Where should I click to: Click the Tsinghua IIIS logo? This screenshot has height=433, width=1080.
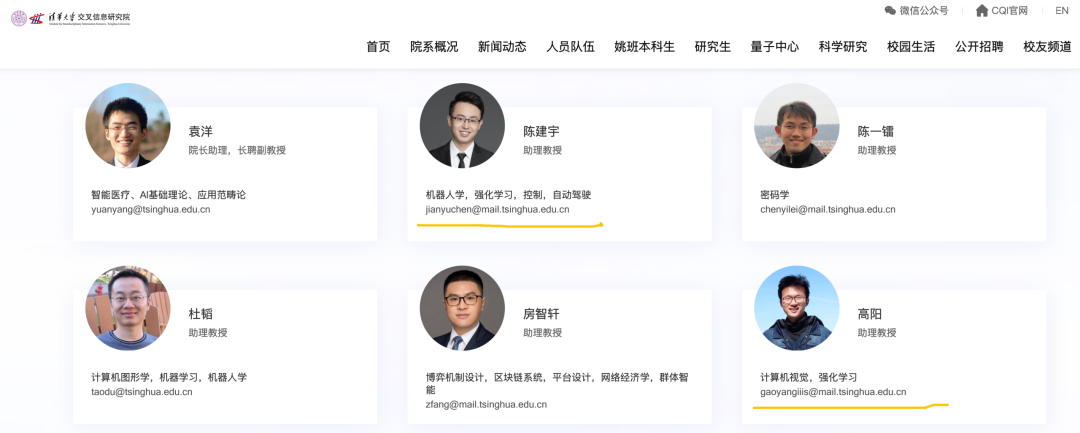pyautogui.click(x=71, y=18)
